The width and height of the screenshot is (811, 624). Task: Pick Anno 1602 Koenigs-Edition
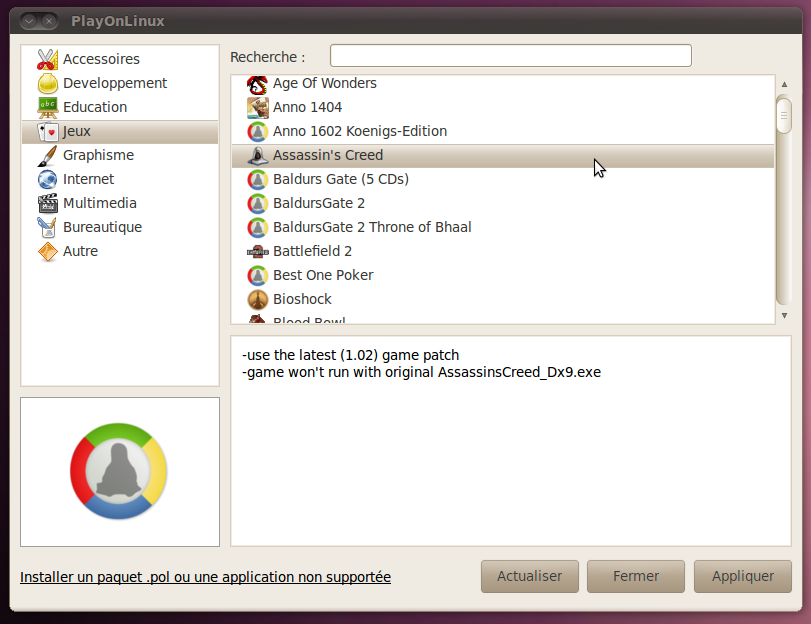pos(503,131)
